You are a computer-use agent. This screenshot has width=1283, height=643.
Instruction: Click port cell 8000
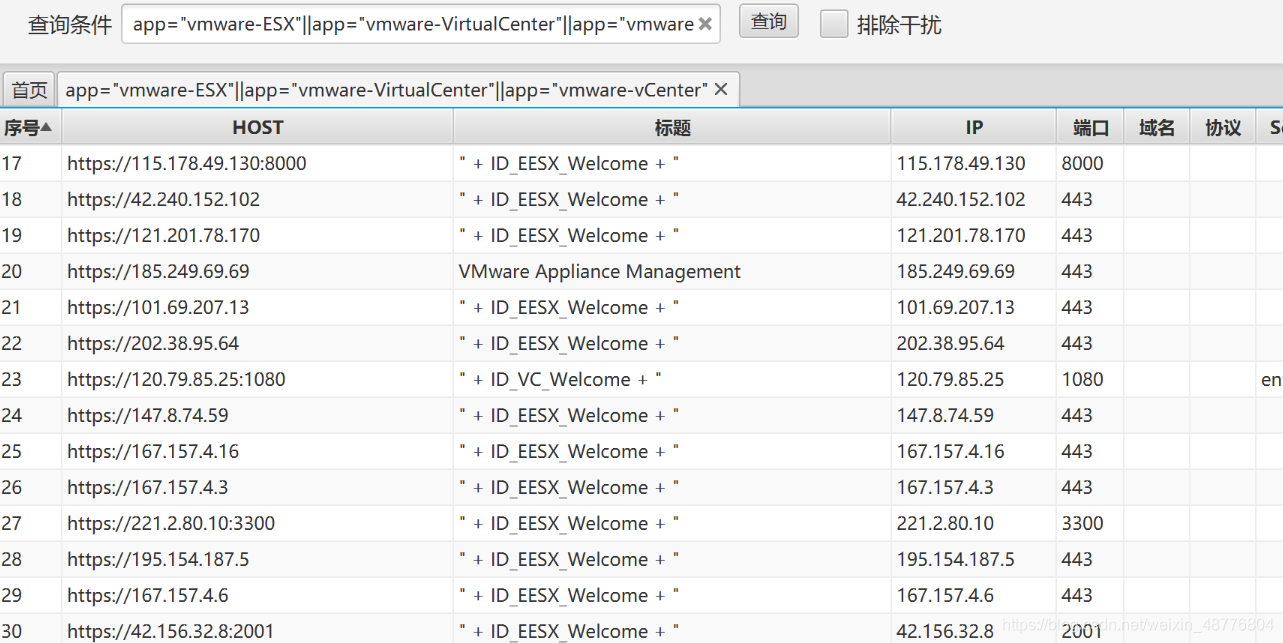coord(1082,163)
